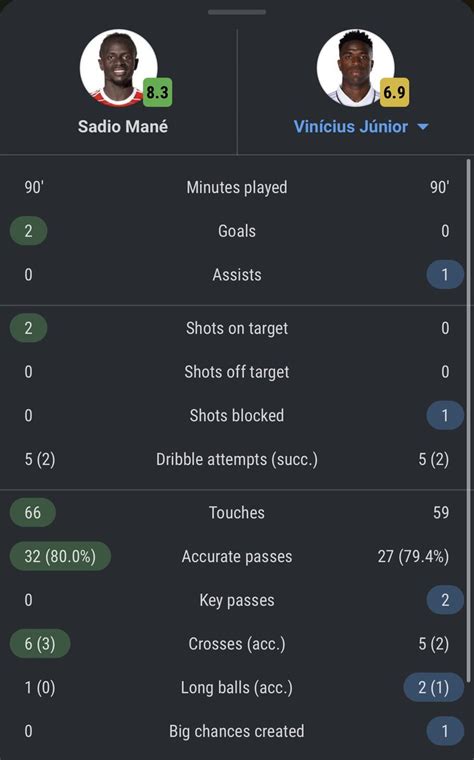Viewport: 474px width, 760px height.
Task: Tap the 32 (80.0%) accurate passes badge
Action: tap(60, 556)
